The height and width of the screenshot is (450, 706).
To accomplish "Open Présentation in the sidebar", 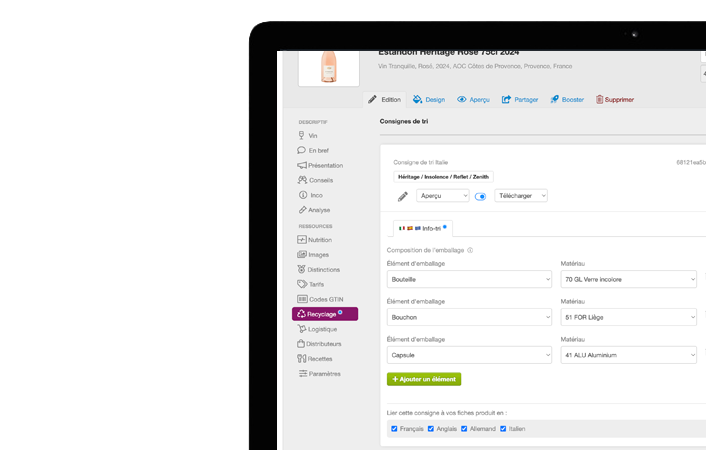I will coord(320,165).
